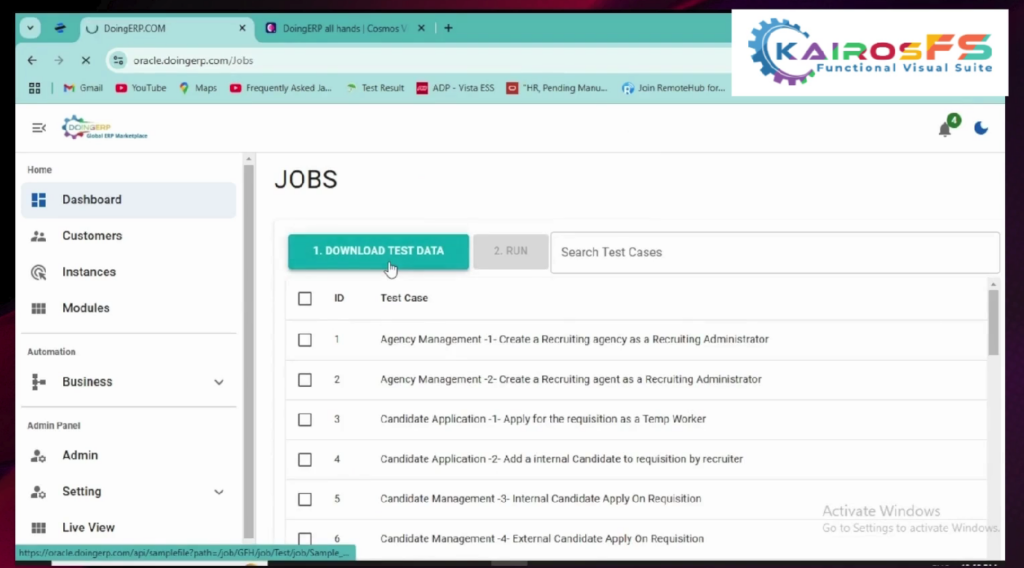Image resolution: width=1024 pixels, height=568 pixels.
Task: Check the select-all checkbox in table header
Action: tap(305, 298)
